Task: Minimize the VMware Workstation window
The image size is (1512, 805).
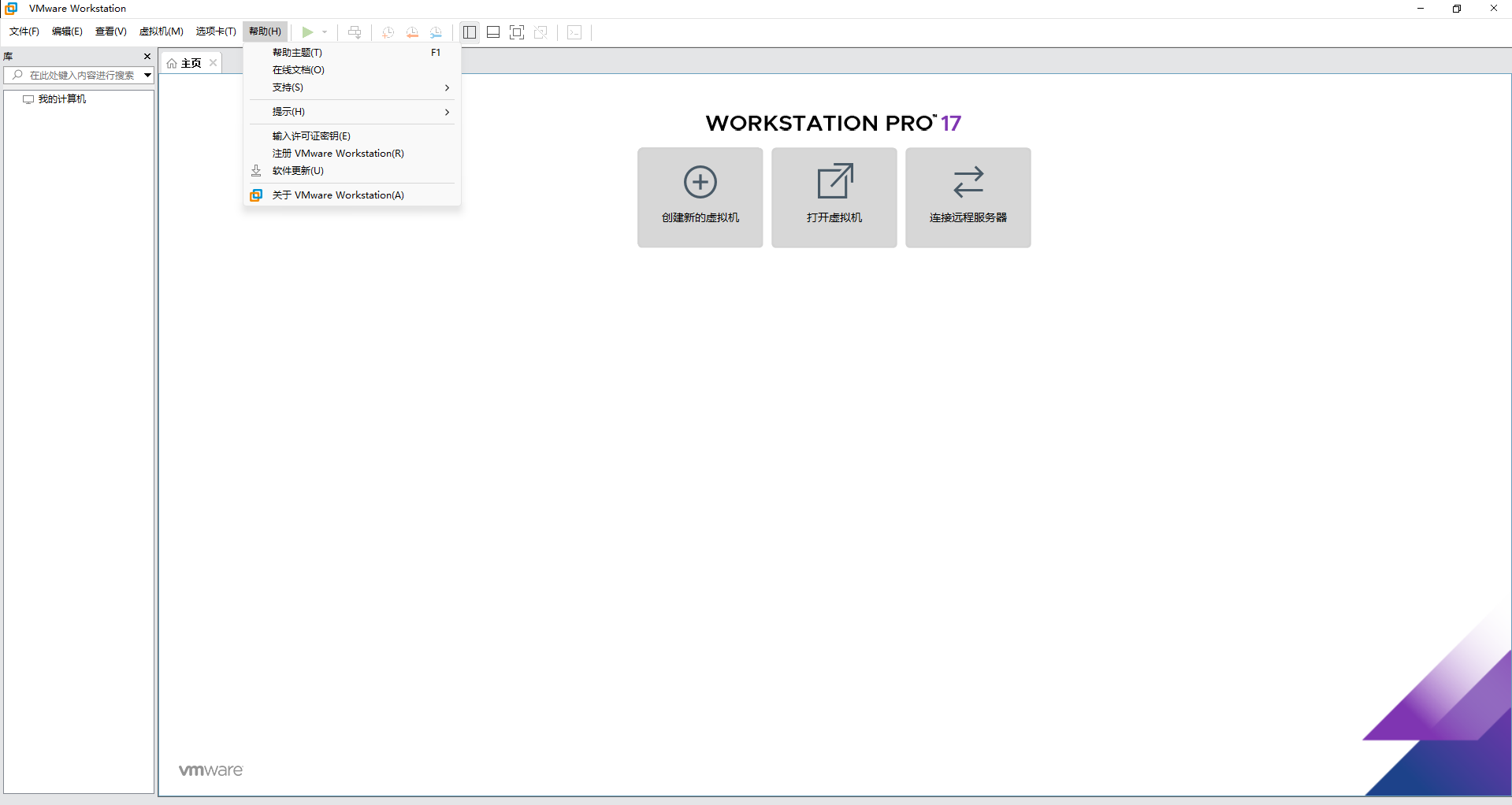Action: pyautogui.click(x=1421, y=9)
